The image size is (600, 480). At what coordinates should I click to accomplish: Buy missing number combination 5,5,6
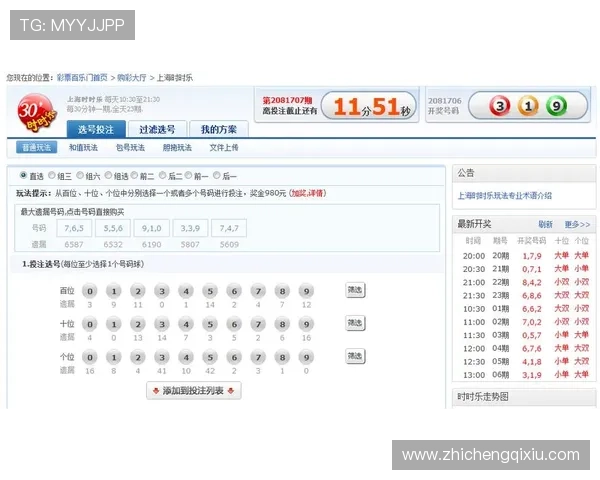tap(113, 229)
